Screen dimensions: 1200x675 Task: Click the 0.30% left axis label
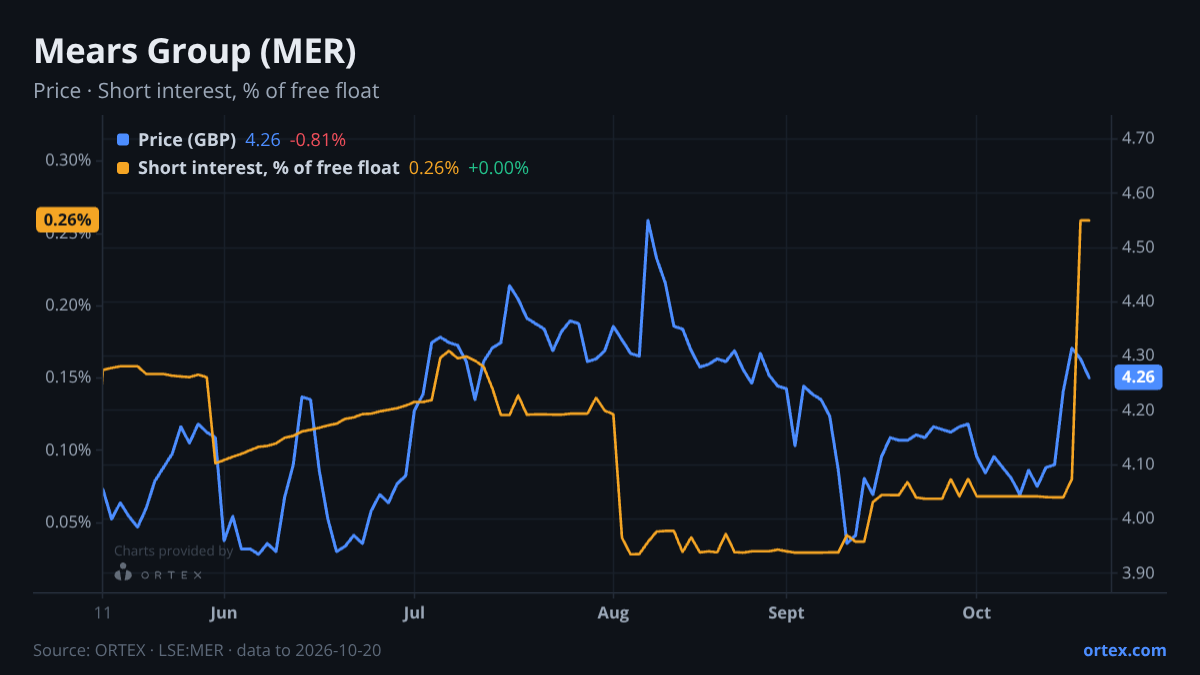point(69,160)
